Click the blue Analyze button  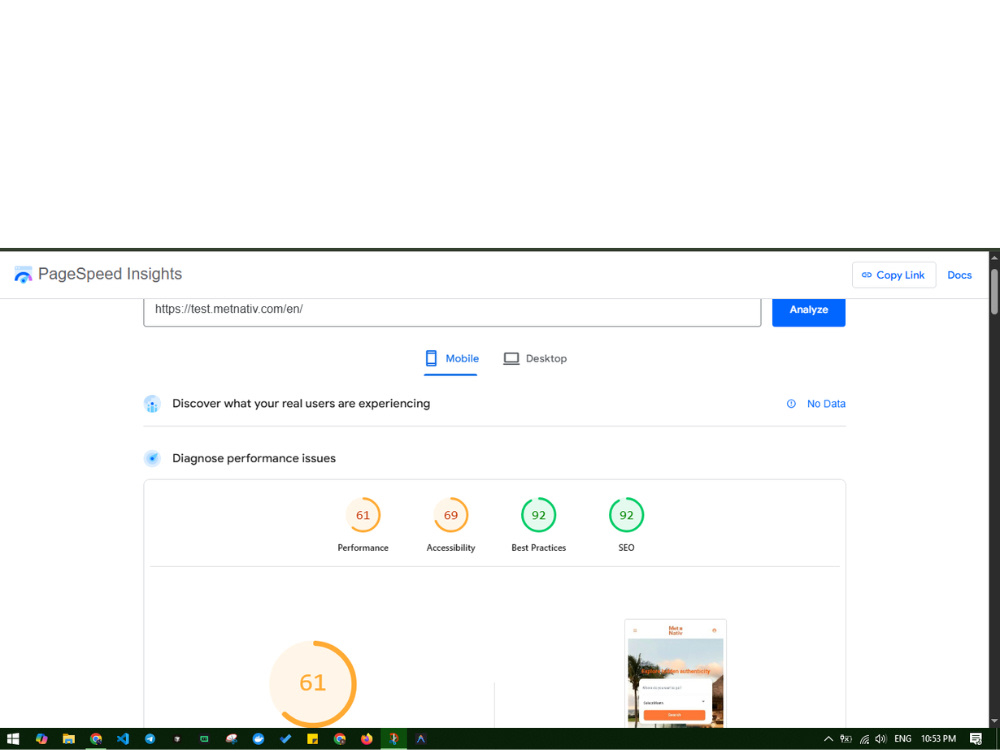point(809,312)
